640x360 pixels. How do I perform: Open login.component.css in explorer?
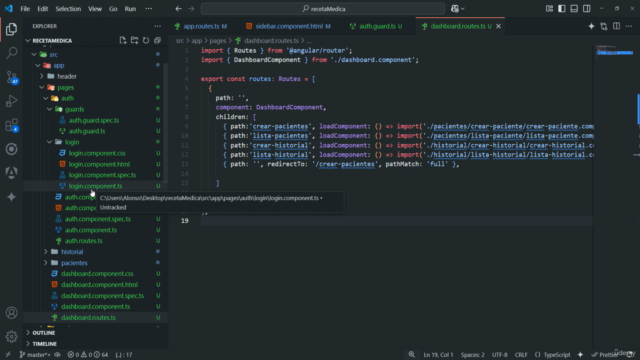pos(97,153)
